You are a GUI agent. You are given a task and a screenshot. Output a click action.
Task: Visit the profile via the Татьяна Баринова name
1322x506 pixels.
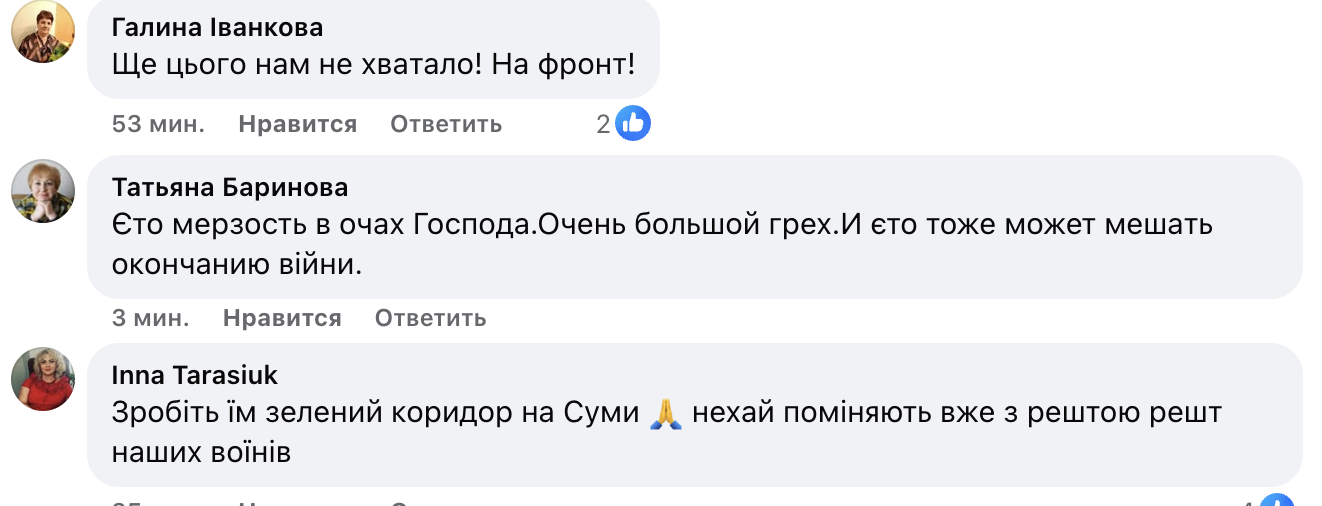230,188
